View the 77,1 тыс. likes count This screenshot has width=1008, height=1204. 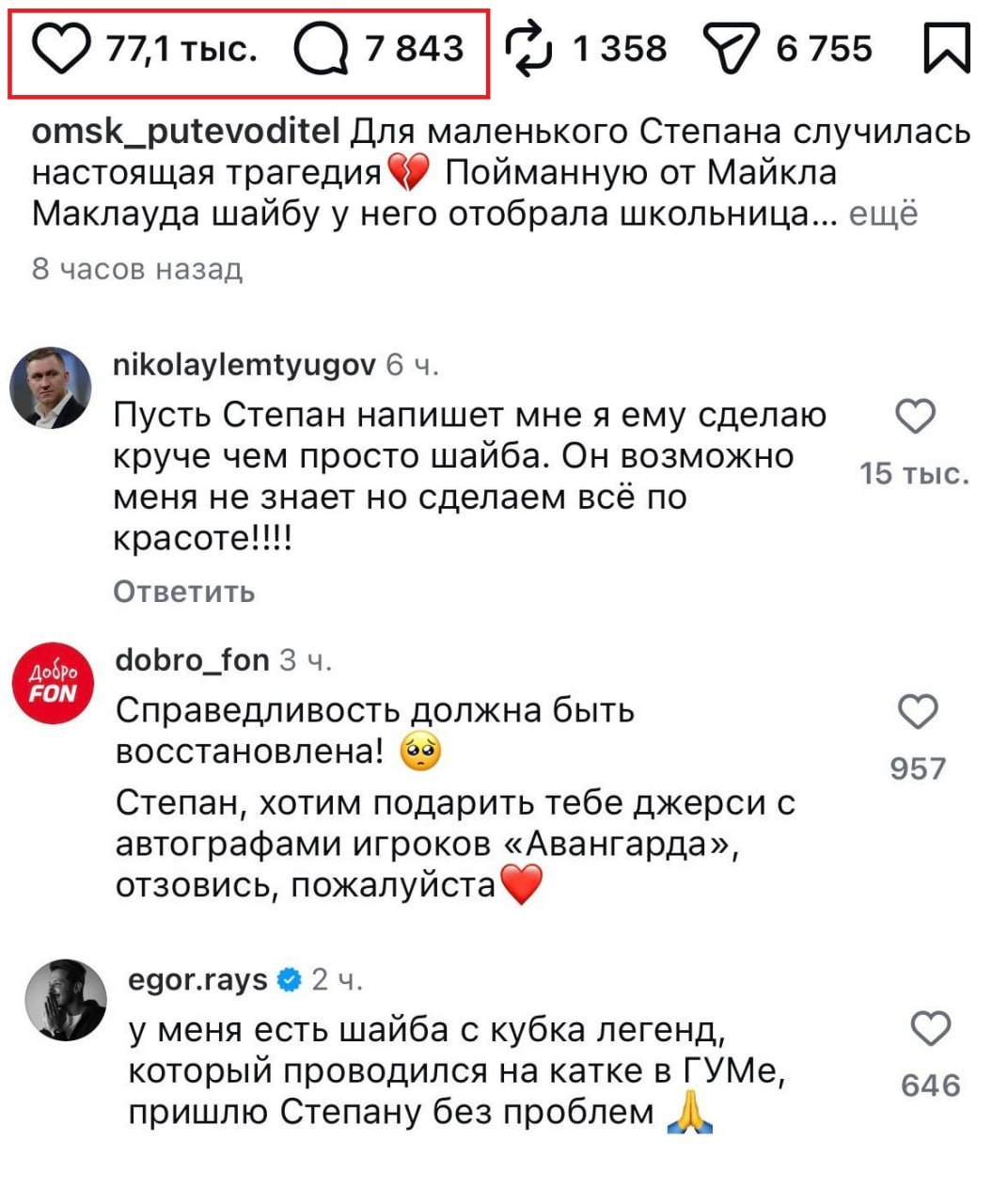pos(181,50)
